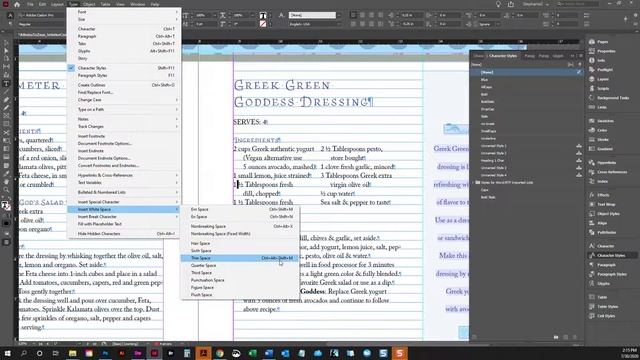Expand the Change Case submenu
The image size is (640, 360).
pyautogui.click(x=124, y=100)
